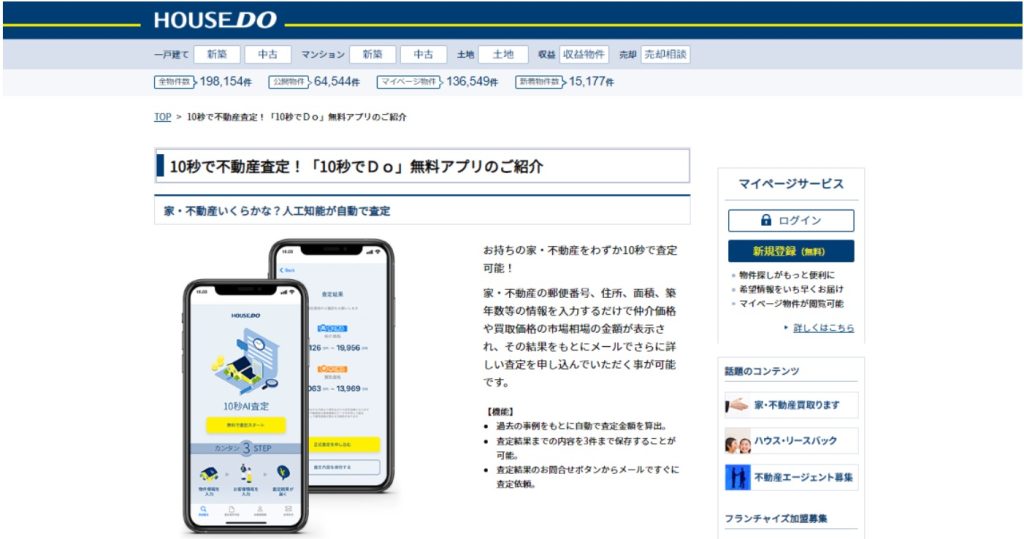Click the front phone app screenshot
The image size is (1024, 539).
point(246,405)
